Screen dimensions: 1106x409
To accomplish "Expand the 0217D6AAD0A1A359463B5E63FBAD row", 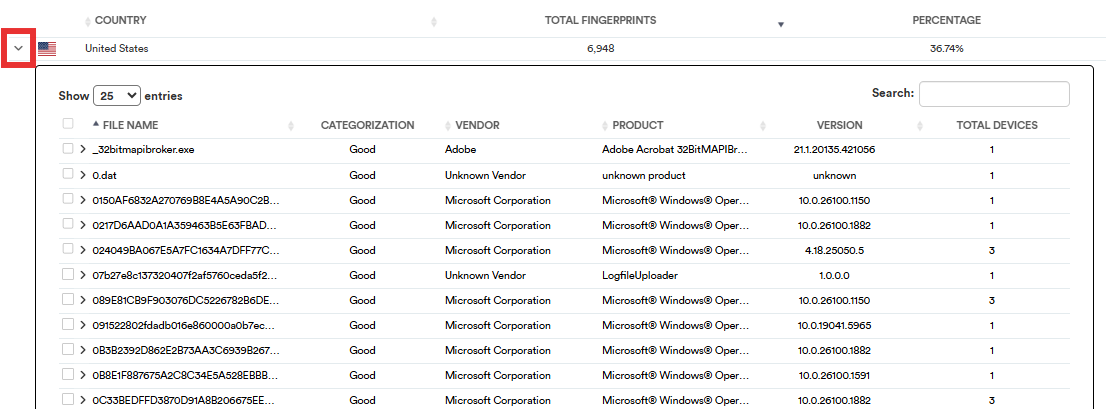I will [83, 225].
